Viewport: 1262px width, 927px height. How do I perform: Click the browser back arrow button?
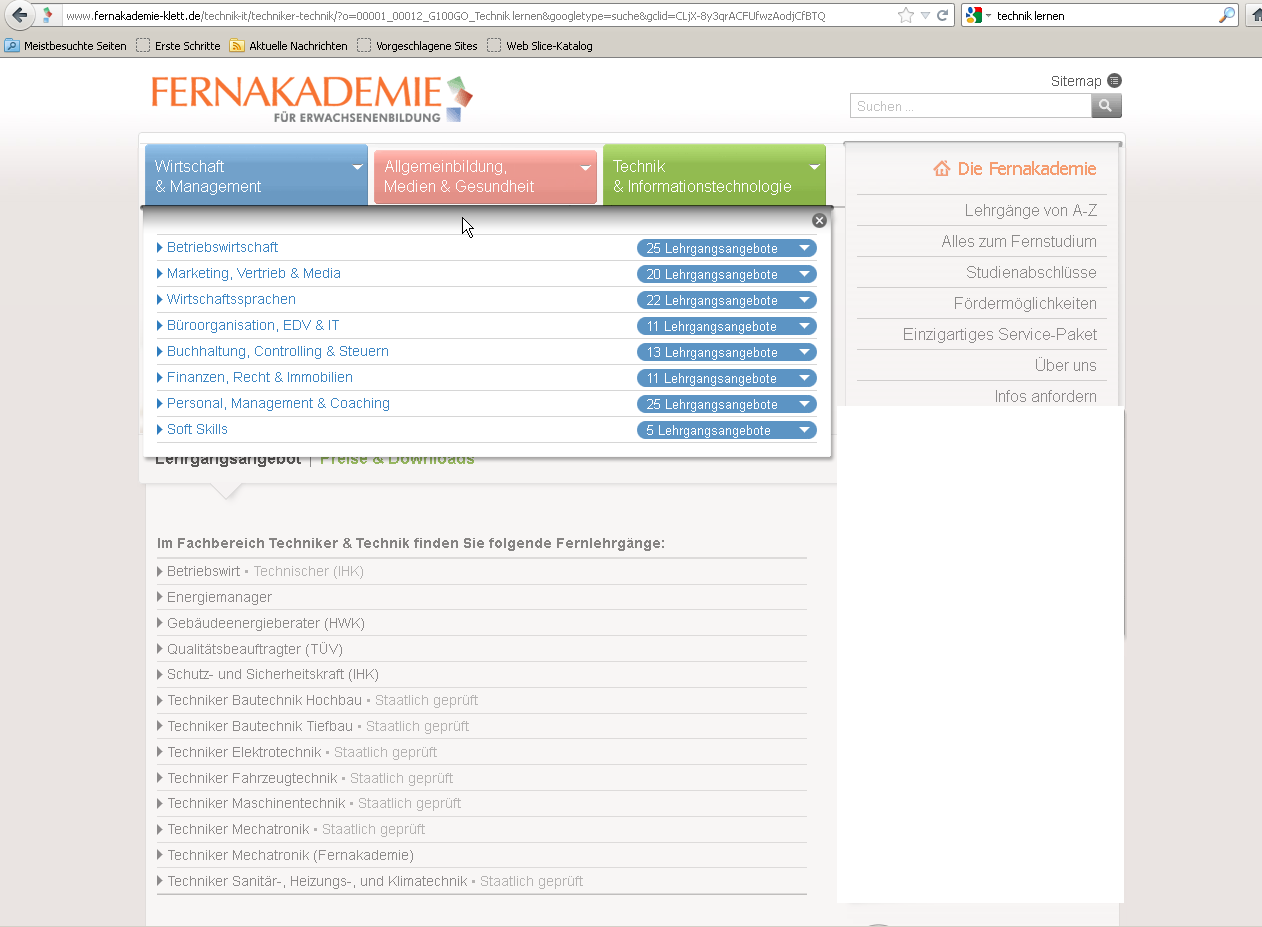point(20,16)
